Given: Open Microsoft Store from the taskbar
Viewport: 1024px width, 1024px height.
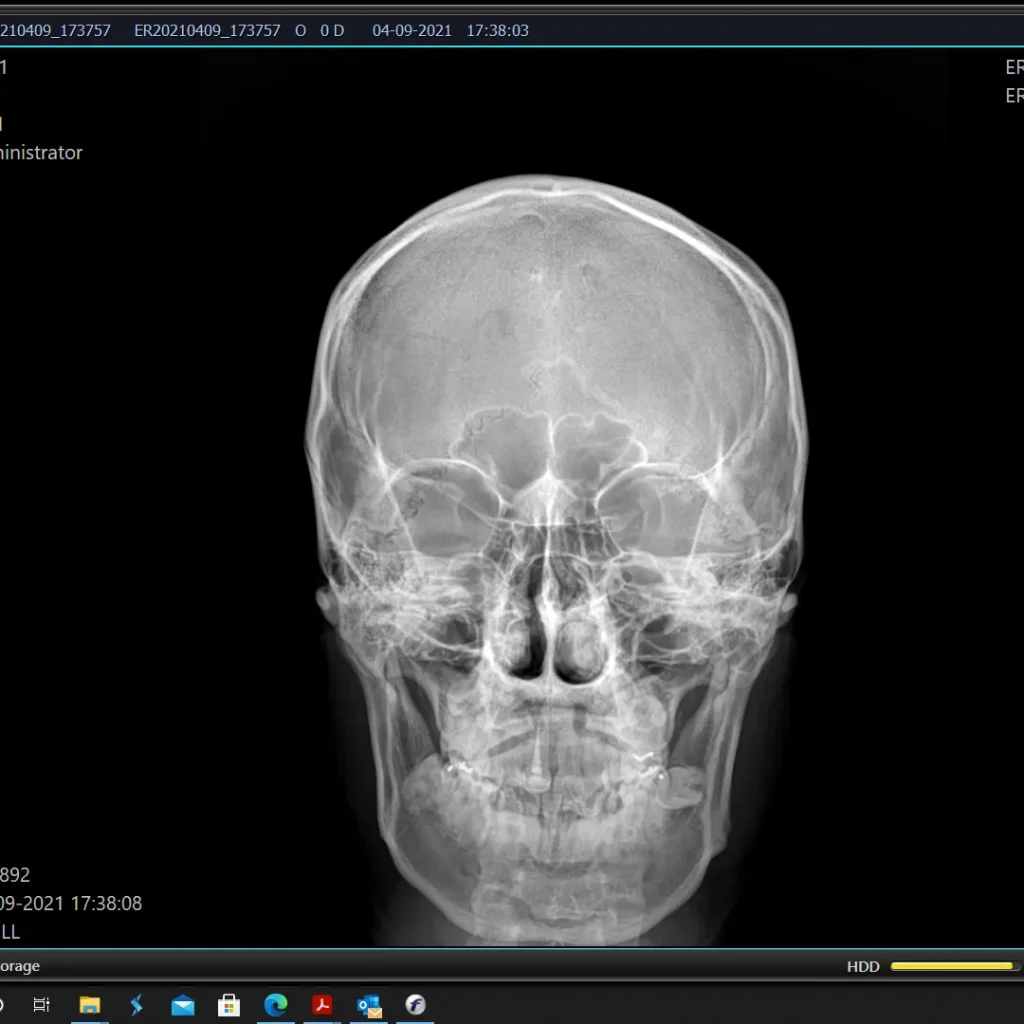Looking at the screenshot, I should tap(229, 1005).
